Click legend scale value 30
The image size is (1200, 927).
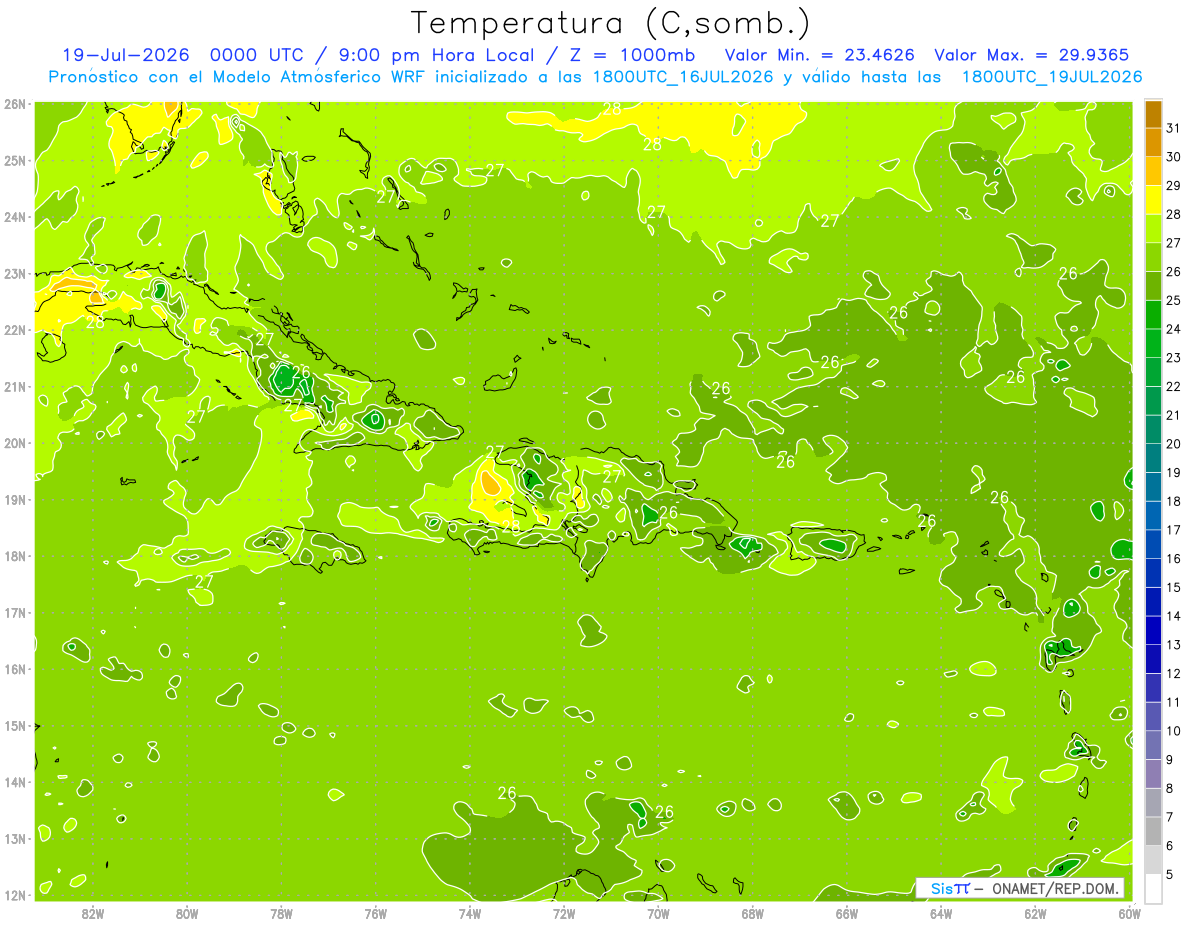1173,157
